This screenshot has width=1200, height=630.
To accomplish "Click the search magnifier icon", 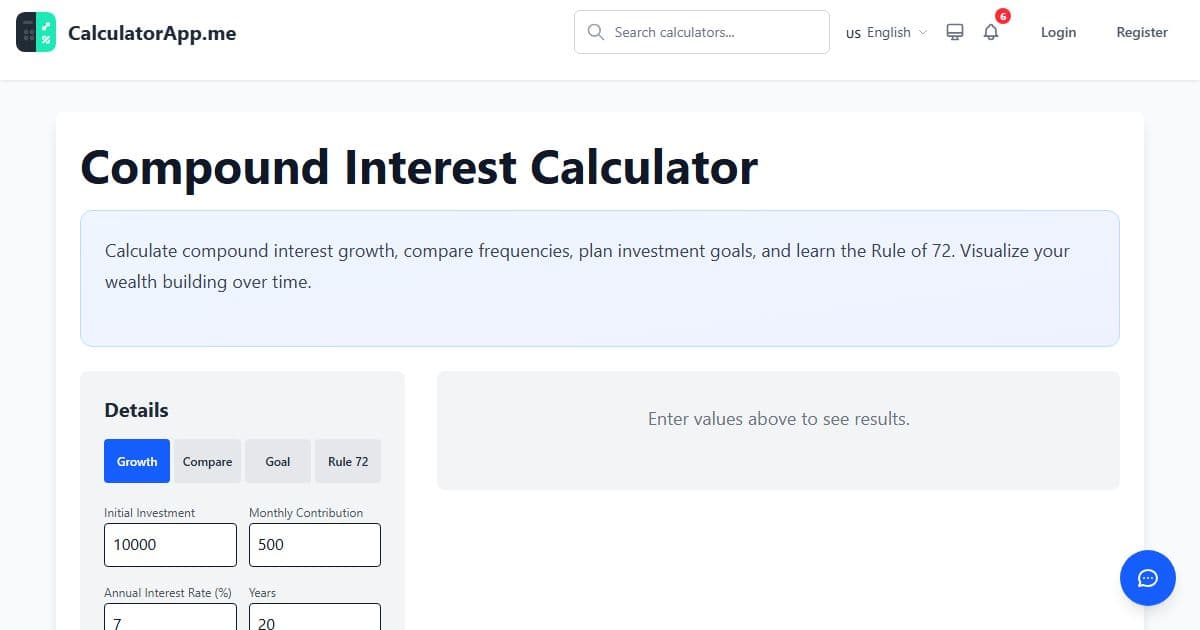I will (x=596, y=32).
